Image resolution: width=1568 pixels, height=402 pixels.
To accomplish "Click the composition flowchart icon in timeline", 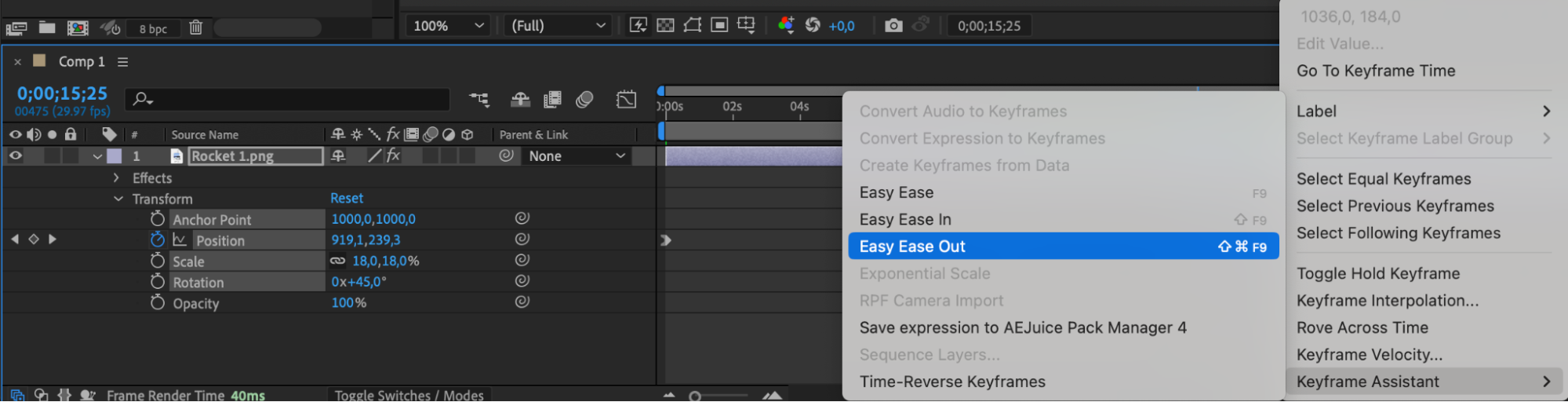I will coord(479,100).
